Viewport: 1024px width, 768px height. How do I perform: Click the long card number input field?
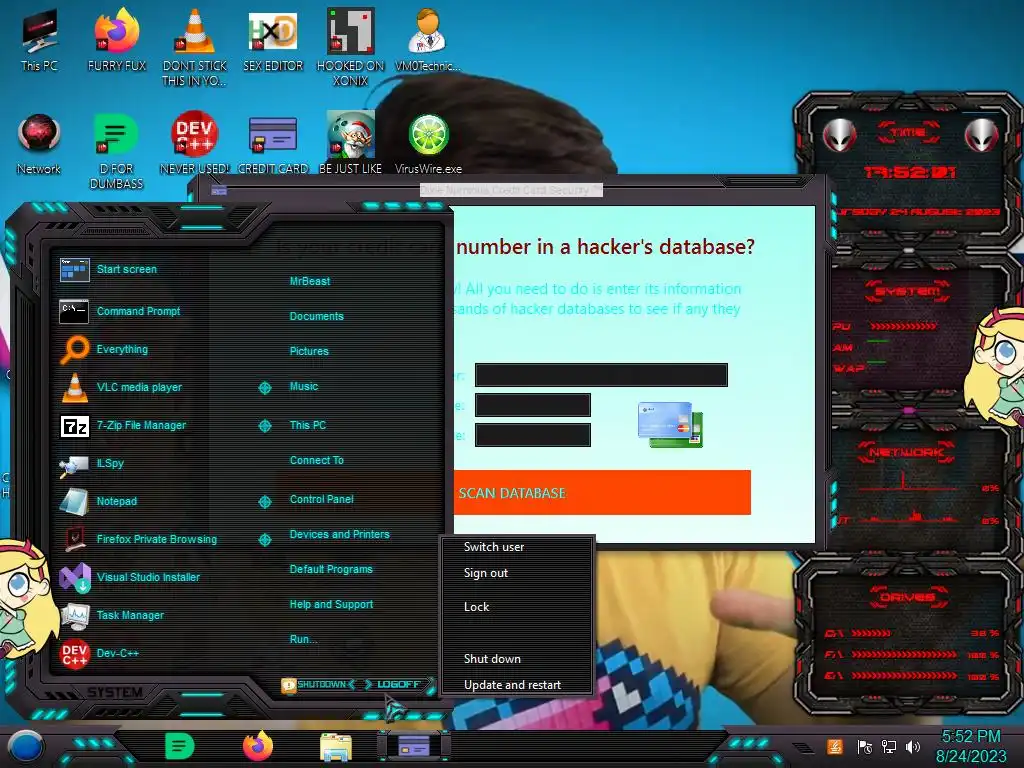(x=601, y=375)
